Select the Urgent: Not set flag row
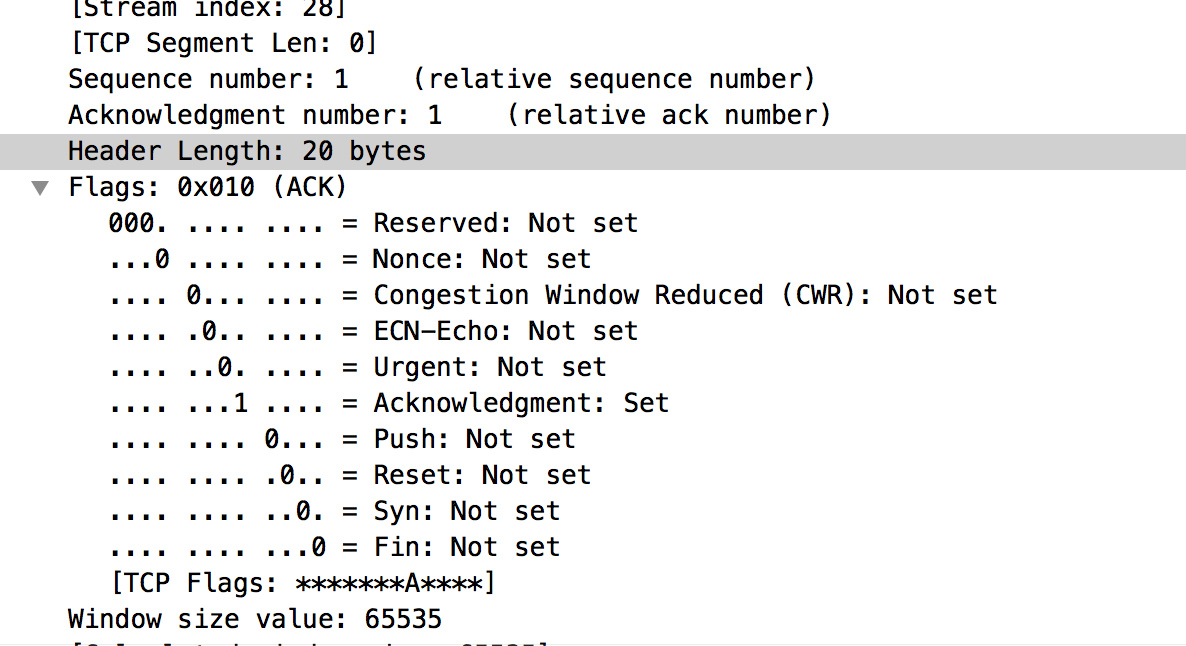 pyautogui.click(x=357, y=367)
